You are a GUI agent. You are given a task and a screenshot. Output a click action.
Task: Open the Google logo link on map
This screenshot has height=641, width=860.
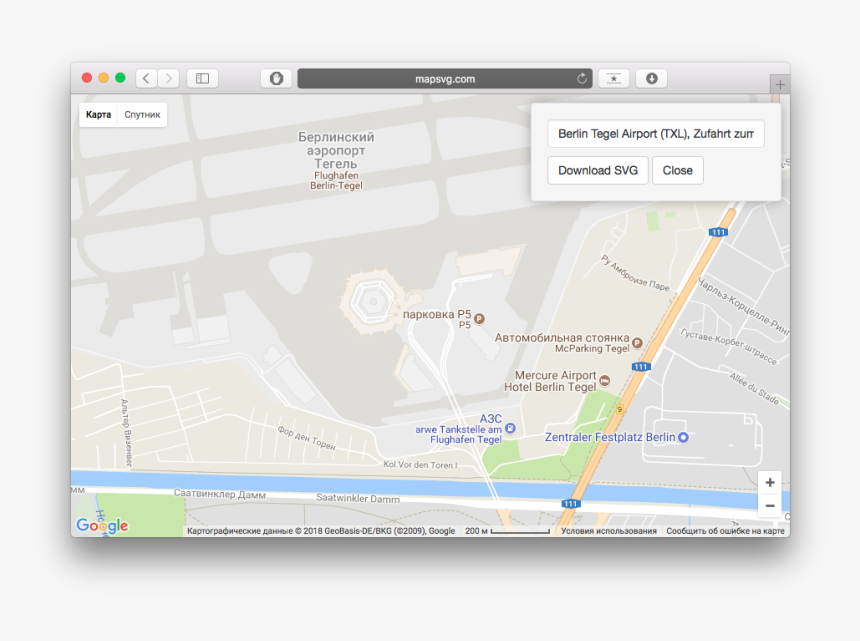point(102,526)
